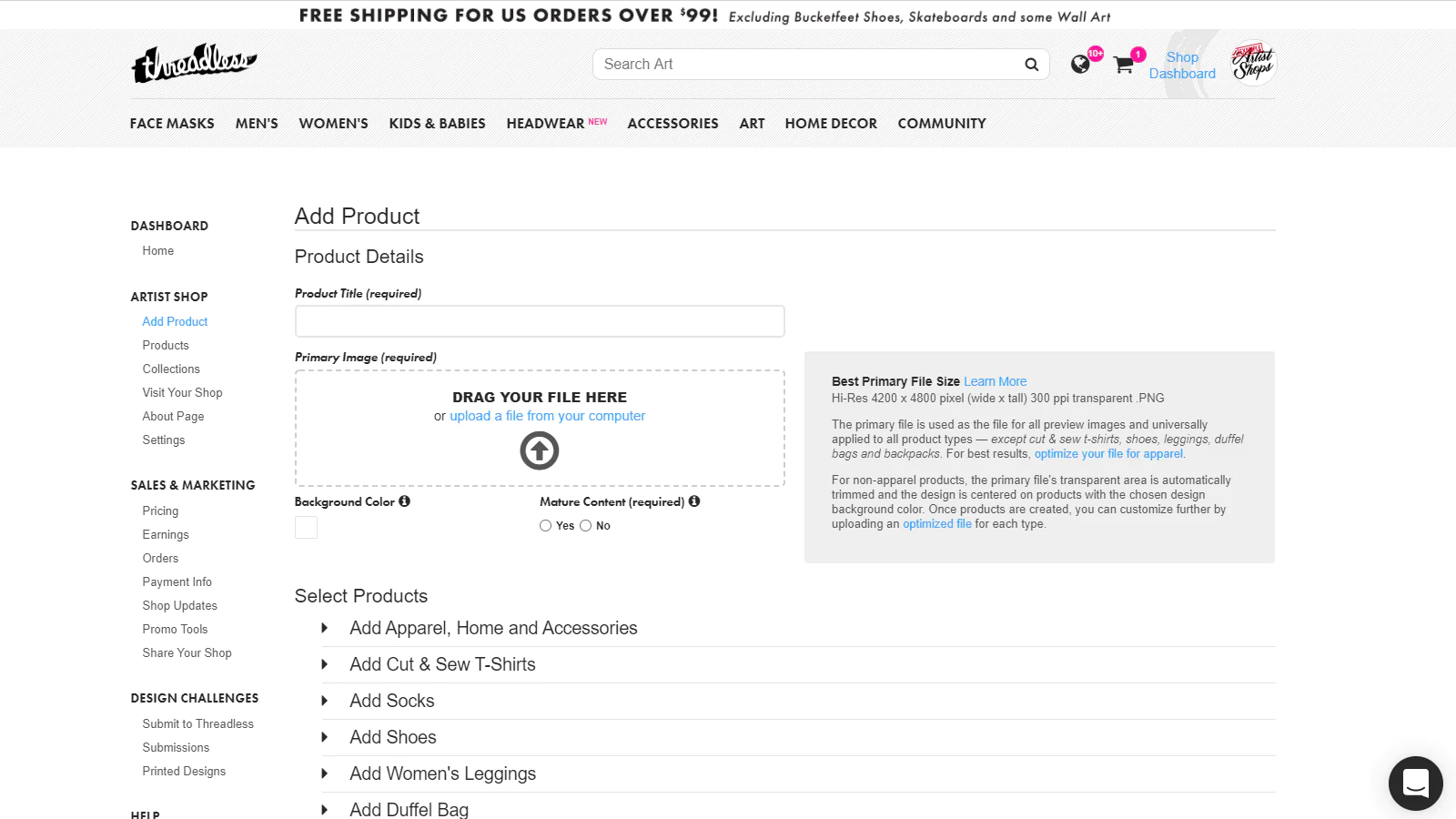The image size is (1456, 819).
Task: Select No for Mature Content
Action: pos(586,526)
